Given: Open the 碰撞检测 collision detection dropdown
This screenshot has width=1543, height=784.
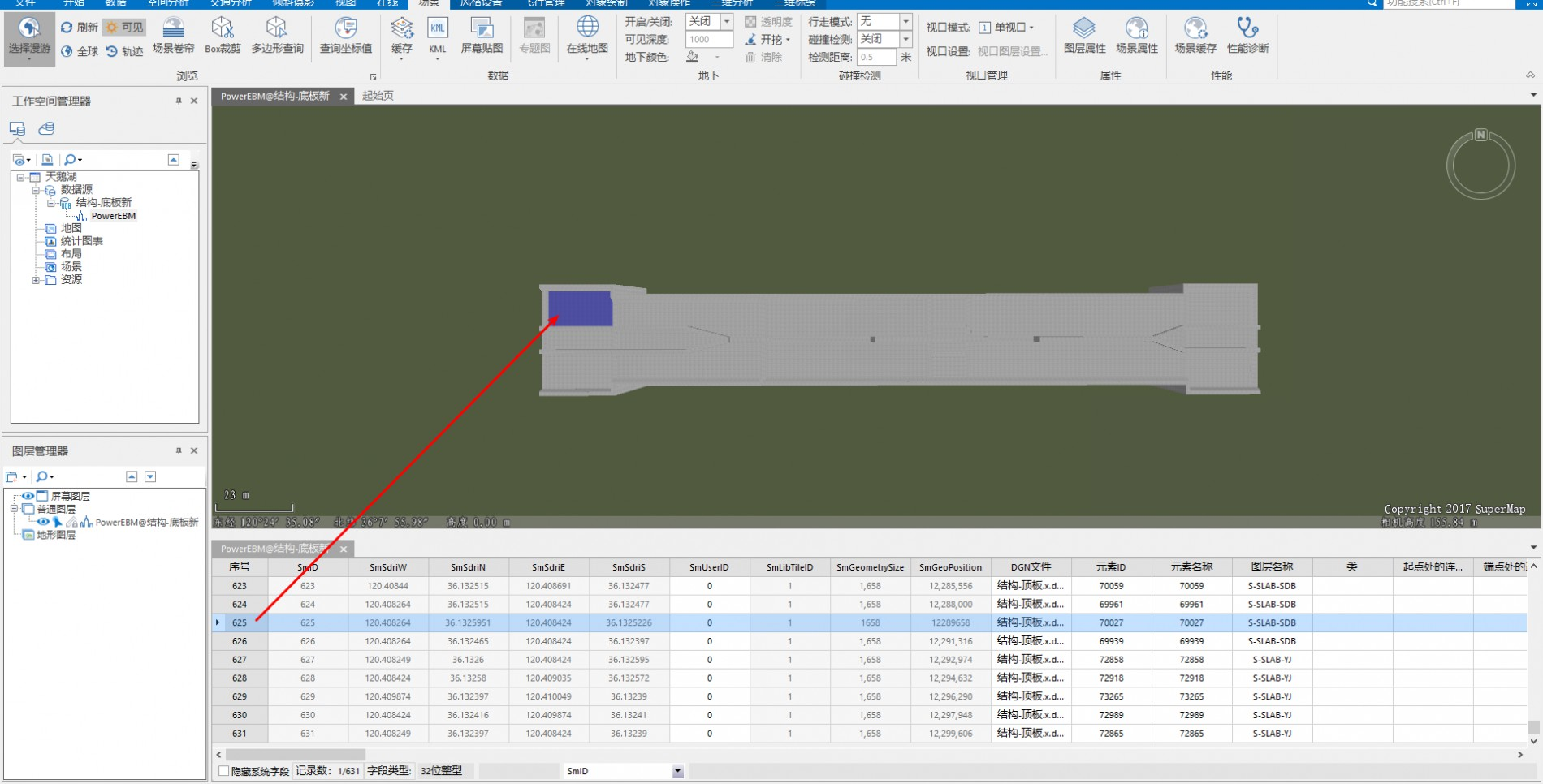Looking at the screenshot, I should pos(905,39).
